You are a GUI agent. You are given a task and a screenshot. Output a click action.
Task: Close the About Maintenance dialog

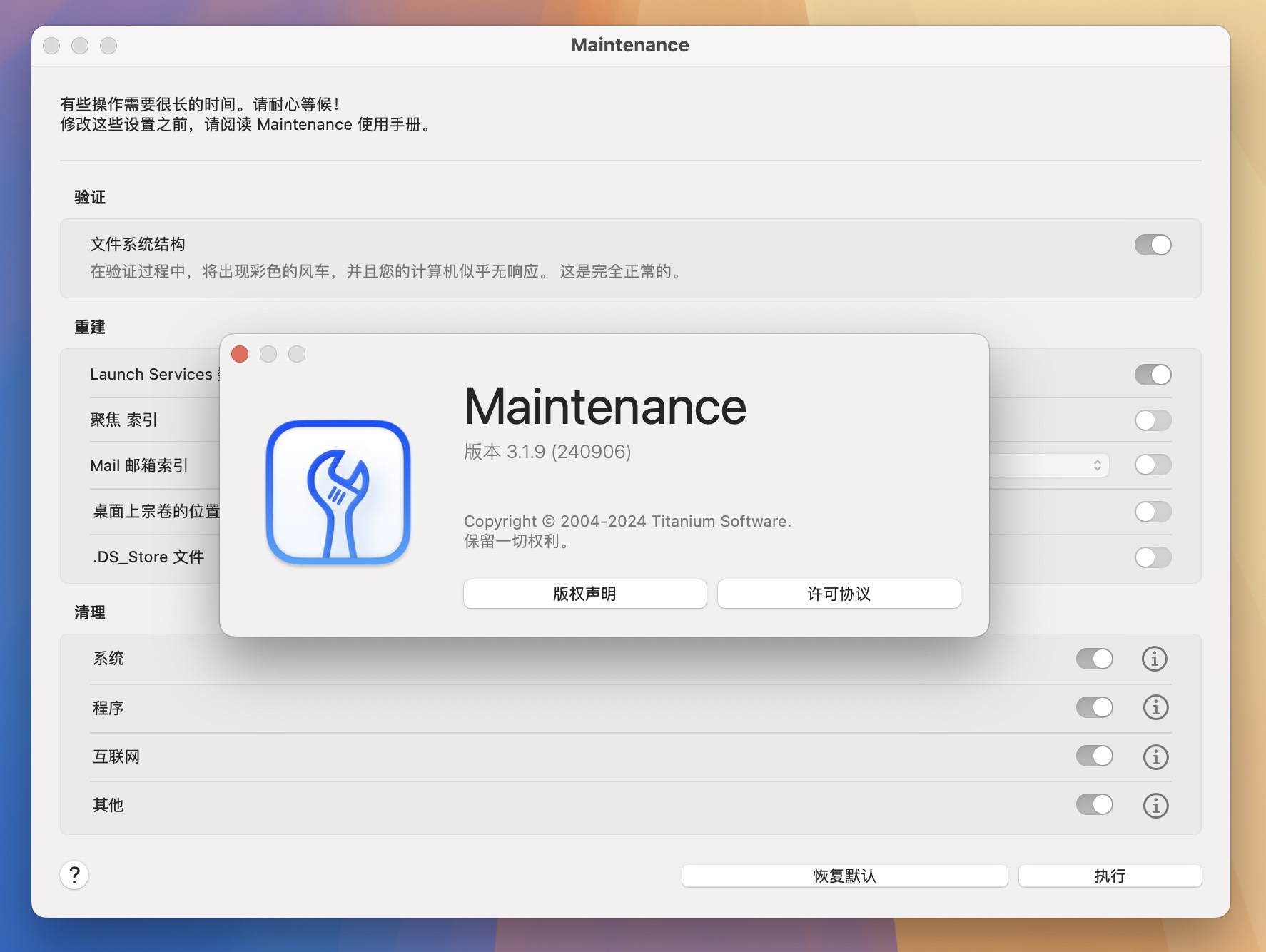240,354
